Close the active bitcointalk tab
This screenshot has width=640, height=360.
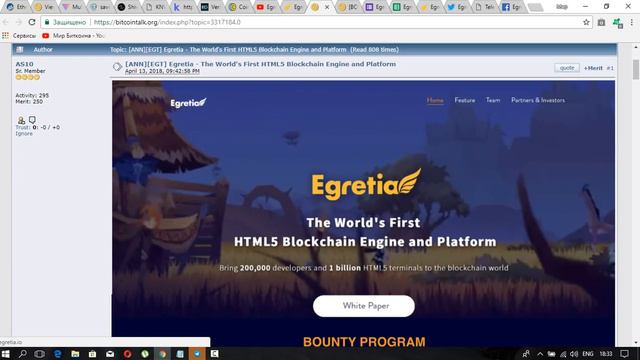click(327, 7)
